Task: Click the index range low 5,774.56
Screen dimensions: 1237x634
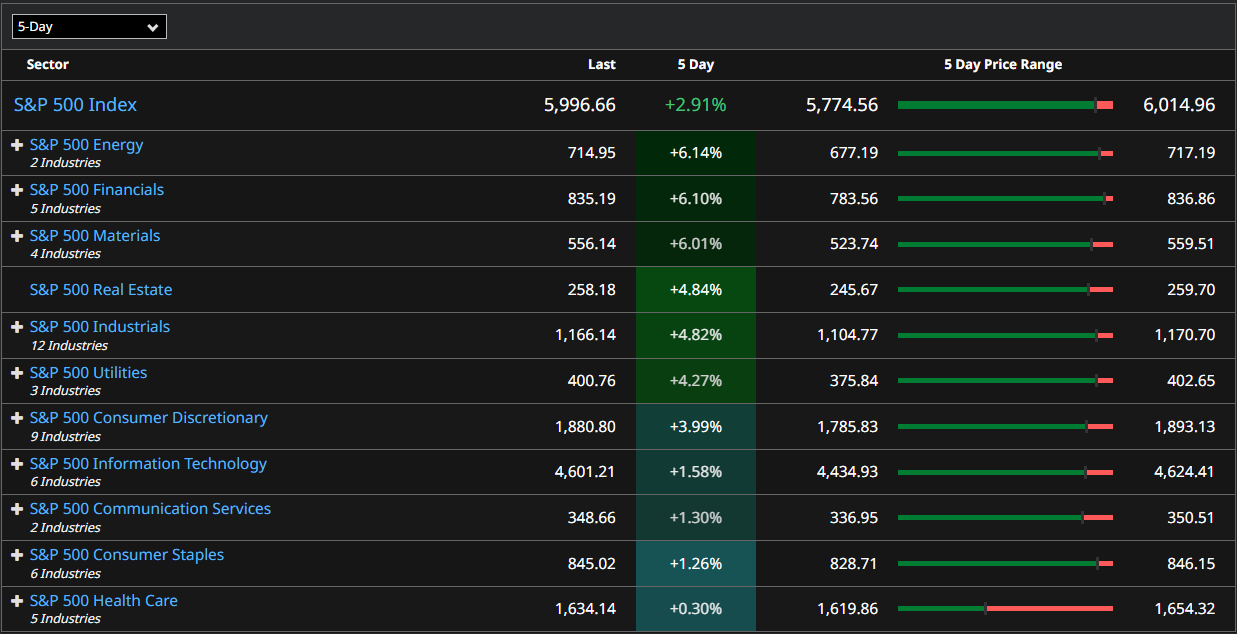Action: [842, 105]
